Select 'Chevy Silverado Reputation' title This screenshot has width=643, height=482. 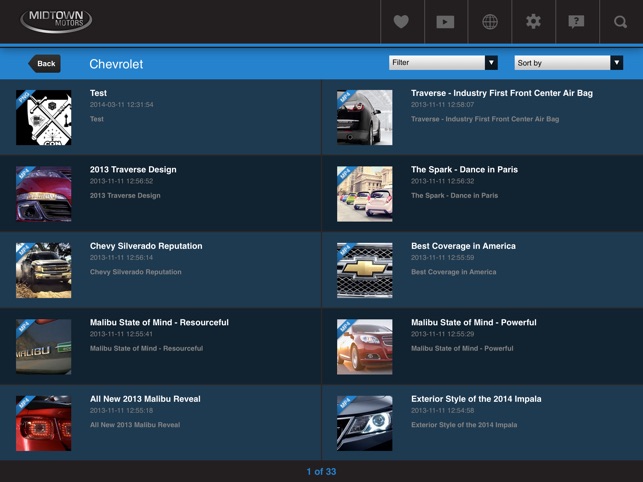[146, 246]
